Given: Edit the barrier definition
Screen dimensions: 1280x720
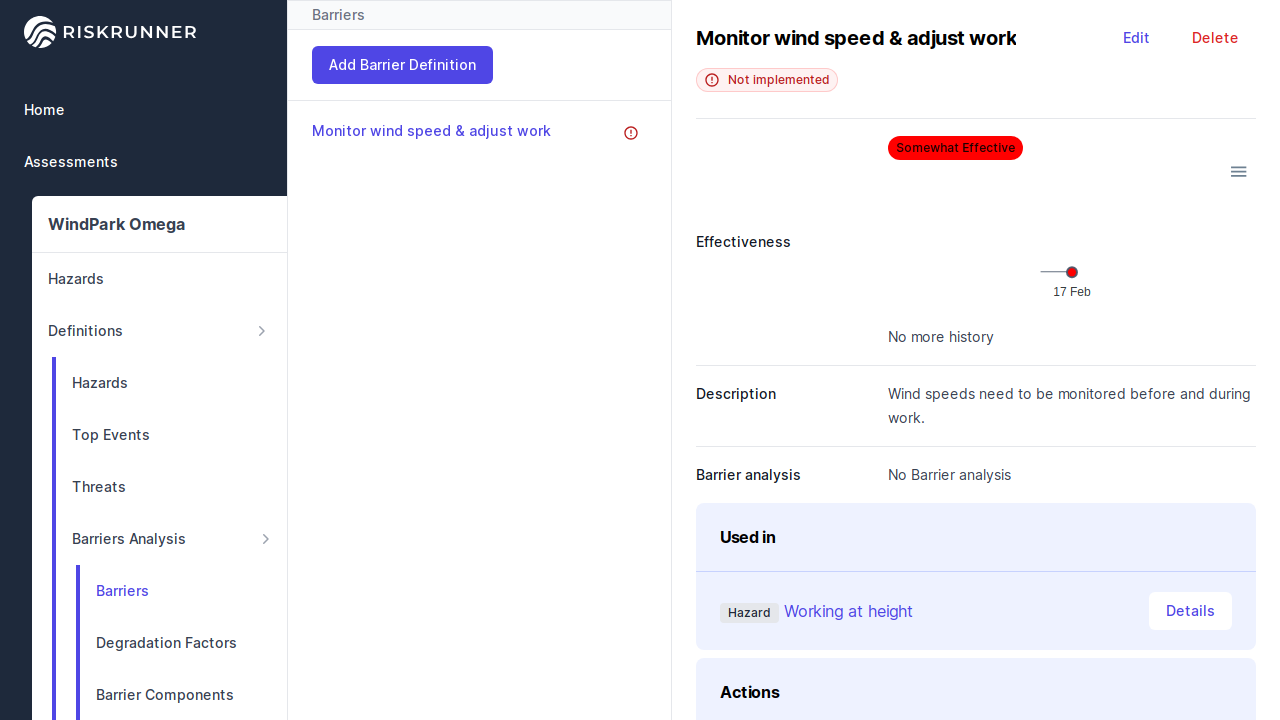Looking at the screenshot, I should click(x=1136, y=38).
